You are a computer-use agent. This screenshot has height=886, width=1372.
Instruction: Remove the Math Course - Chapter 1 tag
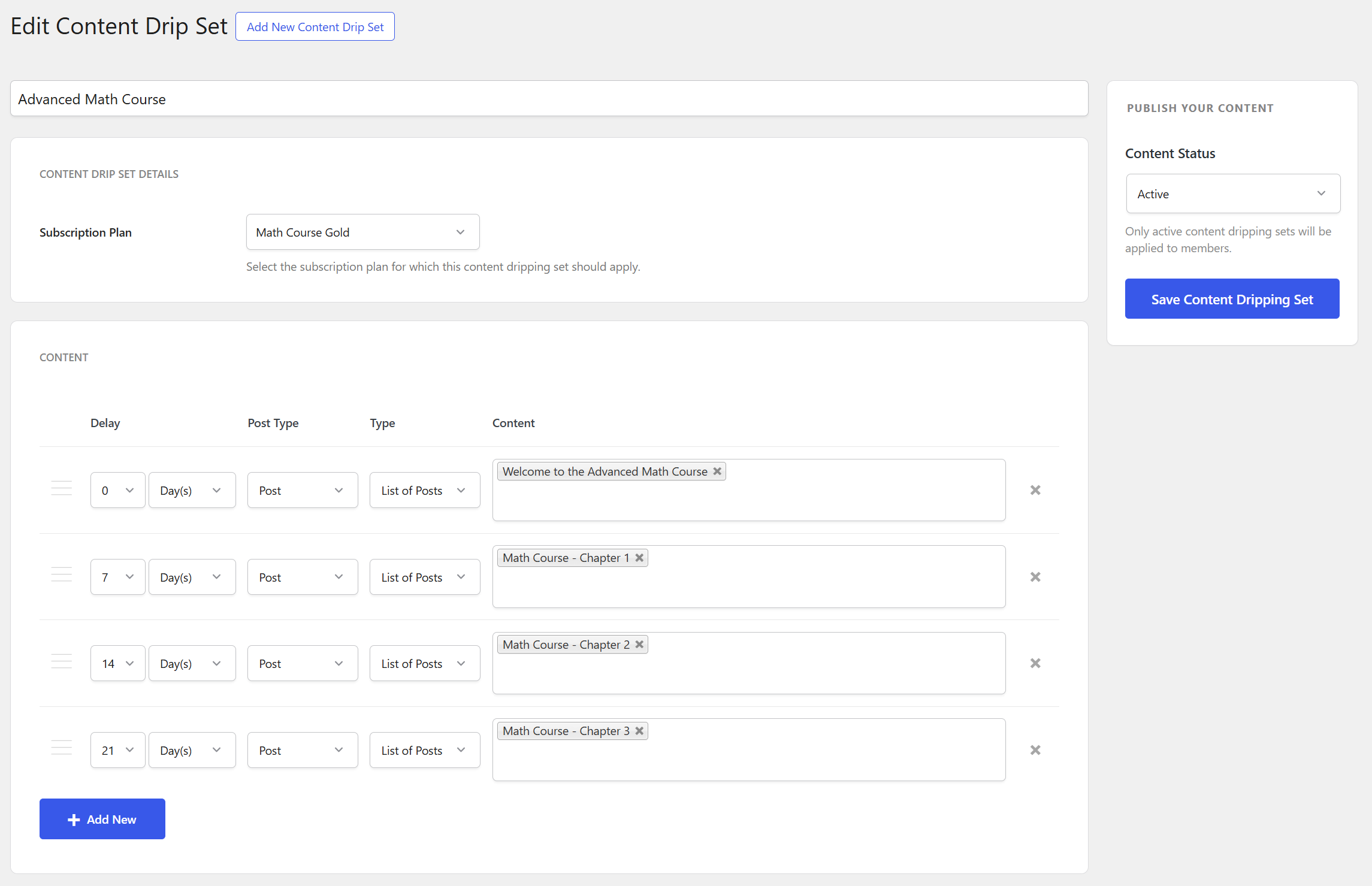639,558
